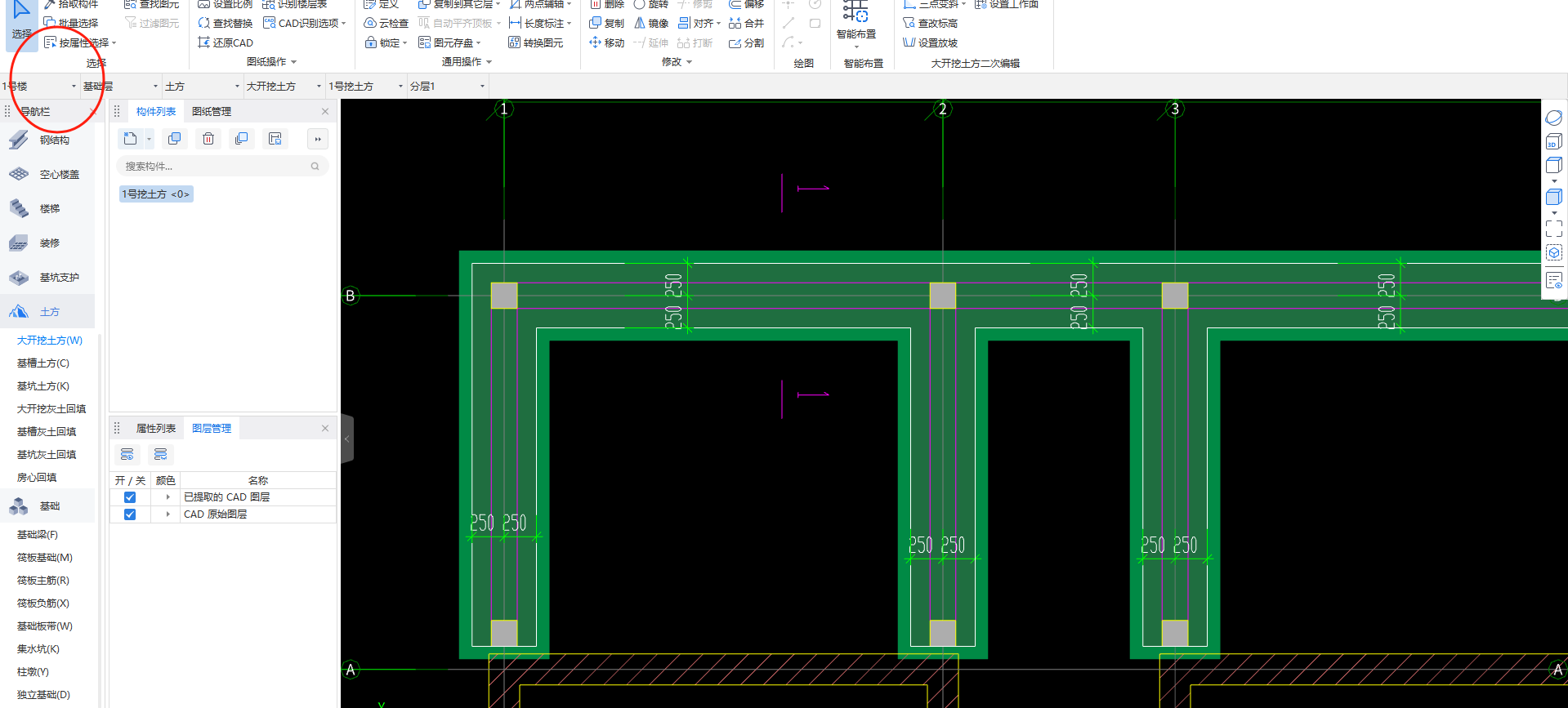The width and height of the screenshot is (1568, 708).
Task: Click 楼梯 navigation category
Action: click(47, 208)
